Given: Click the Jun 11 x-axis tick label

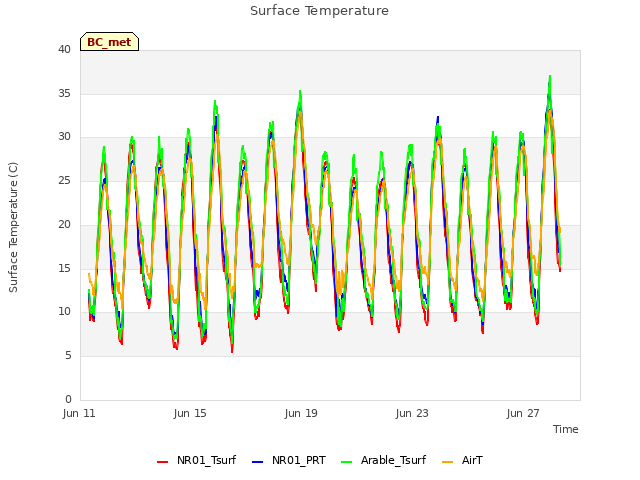Looking at the screenshot, I should coord(79,413).
